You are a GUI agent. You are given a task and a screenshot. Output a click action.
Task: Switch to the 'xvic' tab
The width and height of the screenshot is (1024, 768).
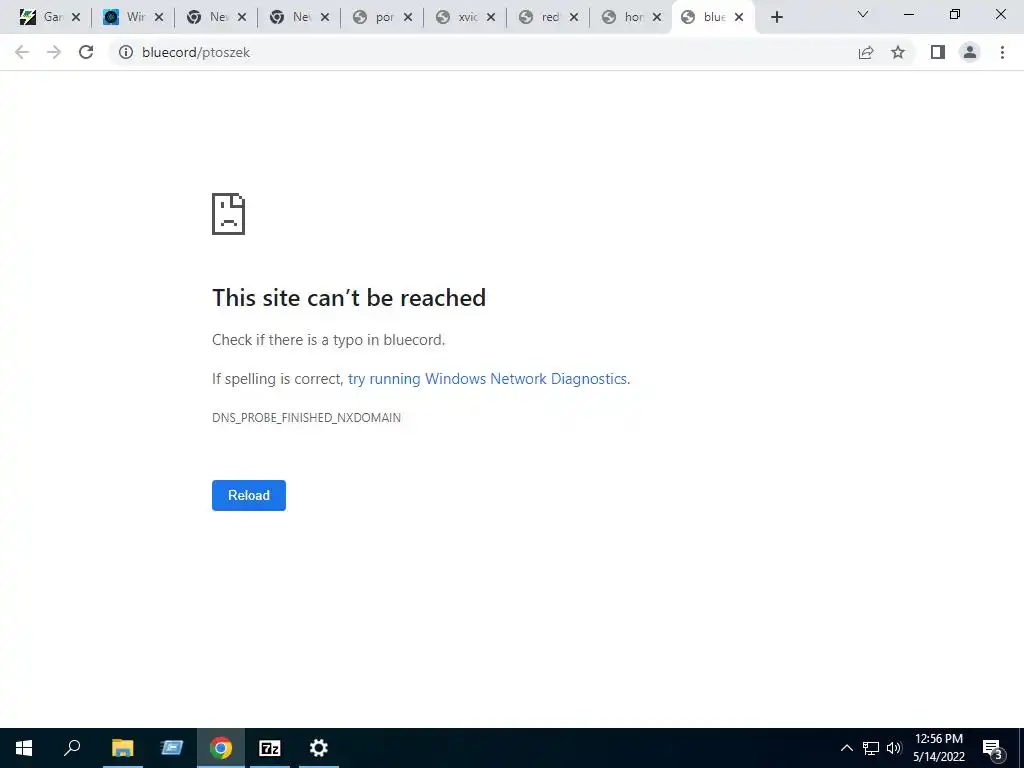click(458, 17)
